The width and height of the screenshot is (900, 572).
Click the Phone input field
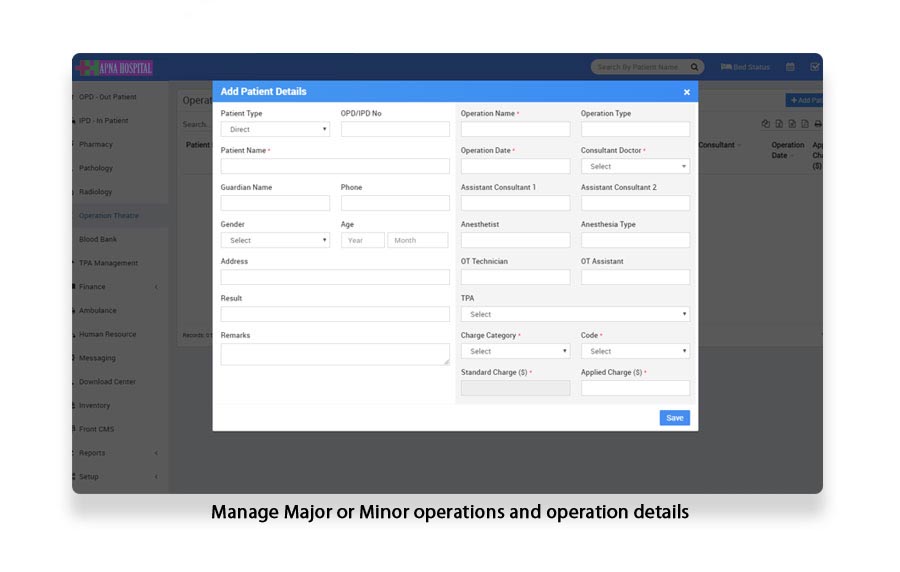coord(395,203)
